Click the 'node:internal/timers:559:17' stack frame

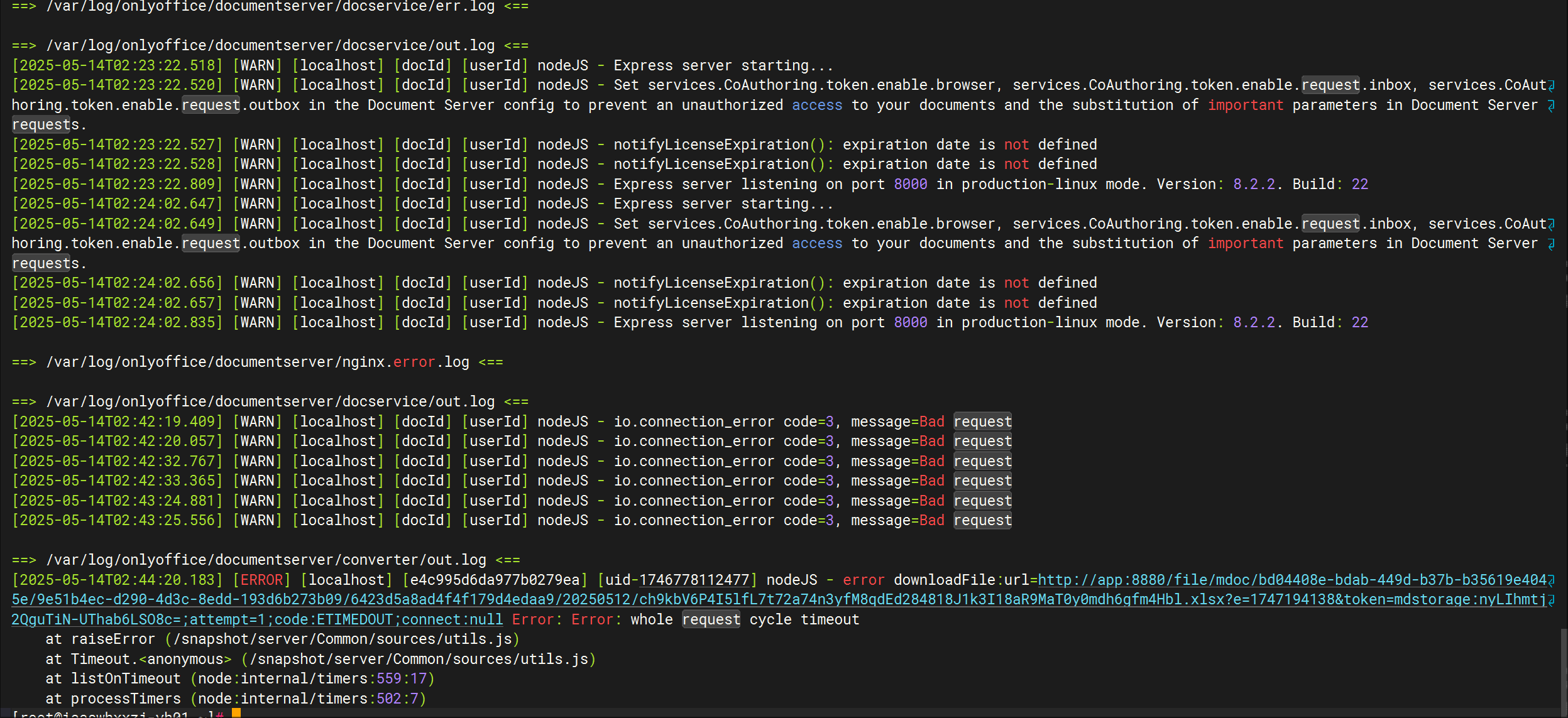pos(312,678)
